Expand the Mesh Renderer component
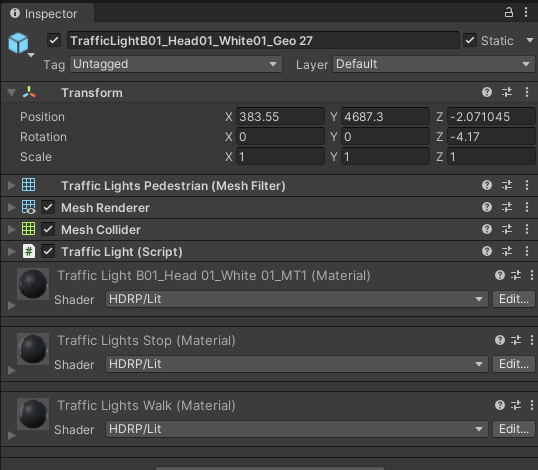Viewport: 538px width, 470px height. [x=12, y=208]
